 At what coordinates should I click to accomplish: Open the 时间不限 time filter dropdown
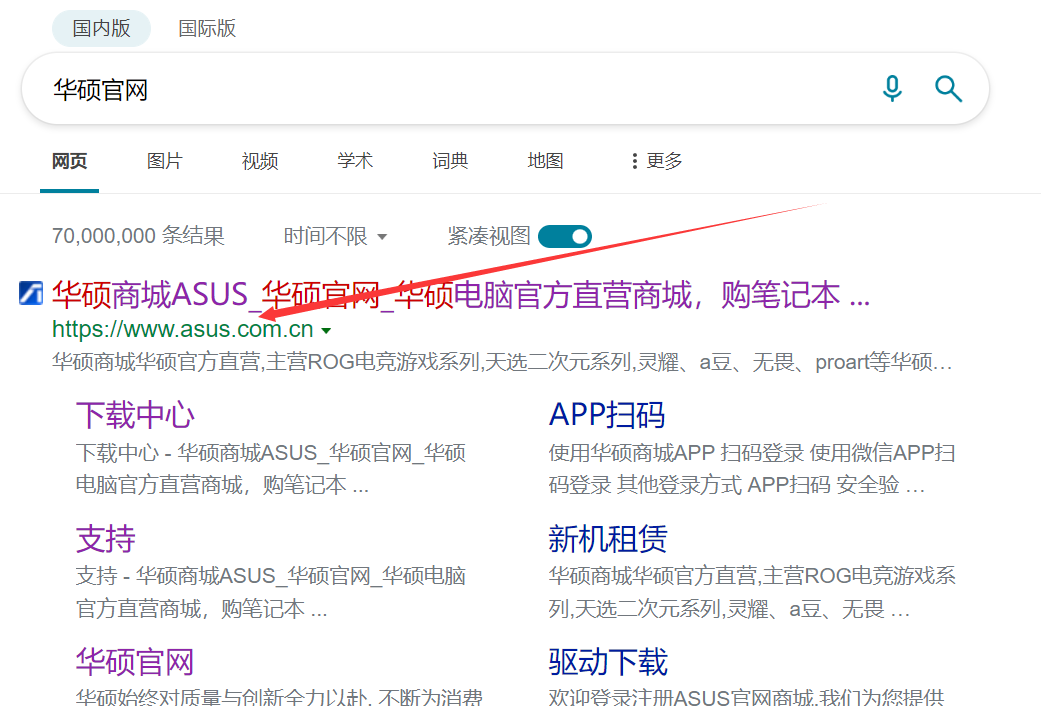coord(335,236)
